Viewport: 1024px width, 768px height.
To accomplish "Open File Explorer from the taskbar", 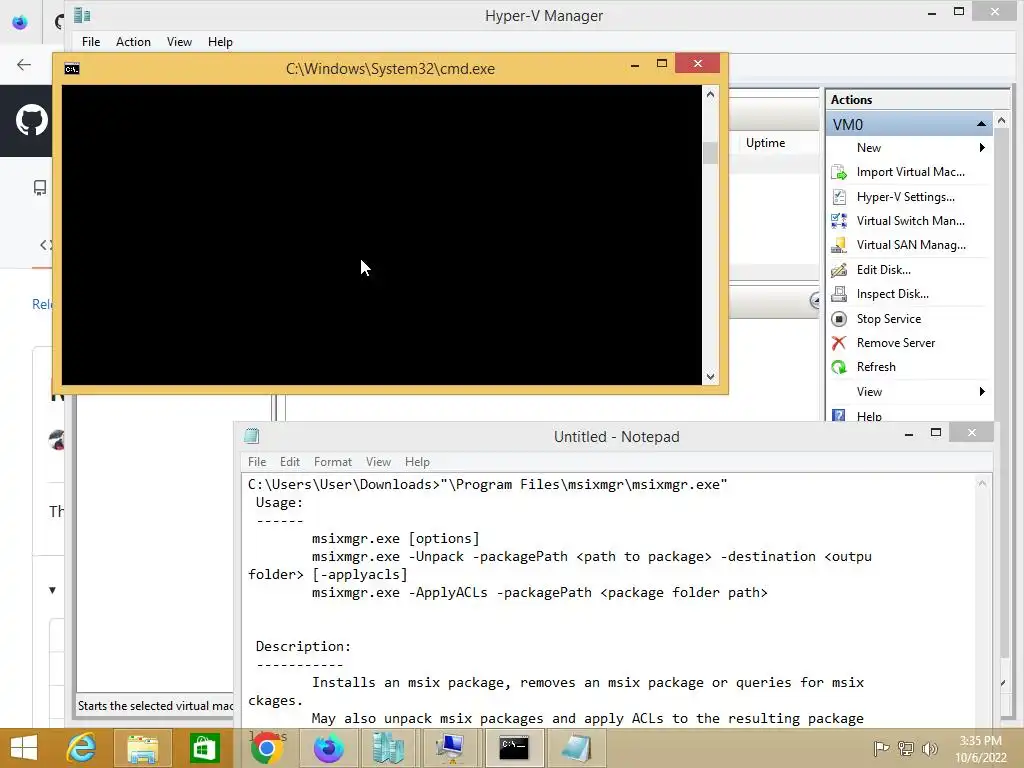I will click(142, 748).
